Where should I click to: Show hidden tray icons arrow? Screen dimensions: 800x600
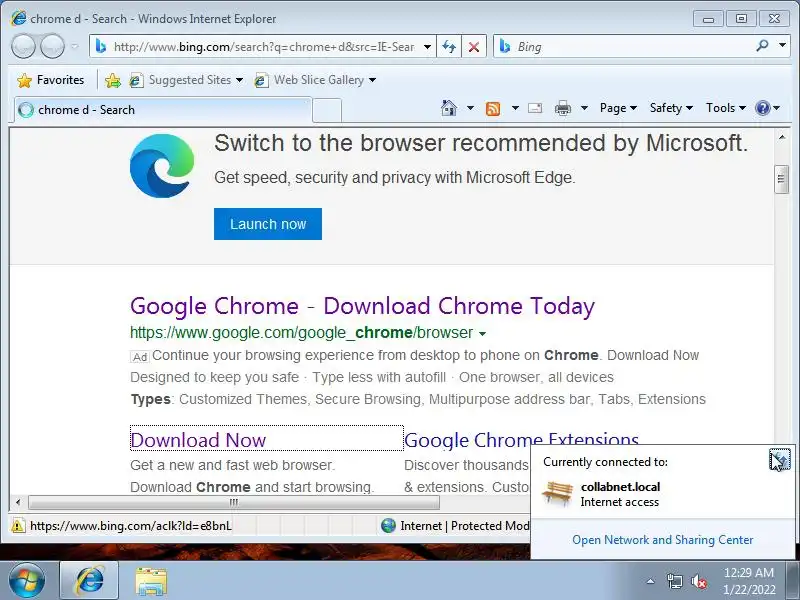point(650,581)
